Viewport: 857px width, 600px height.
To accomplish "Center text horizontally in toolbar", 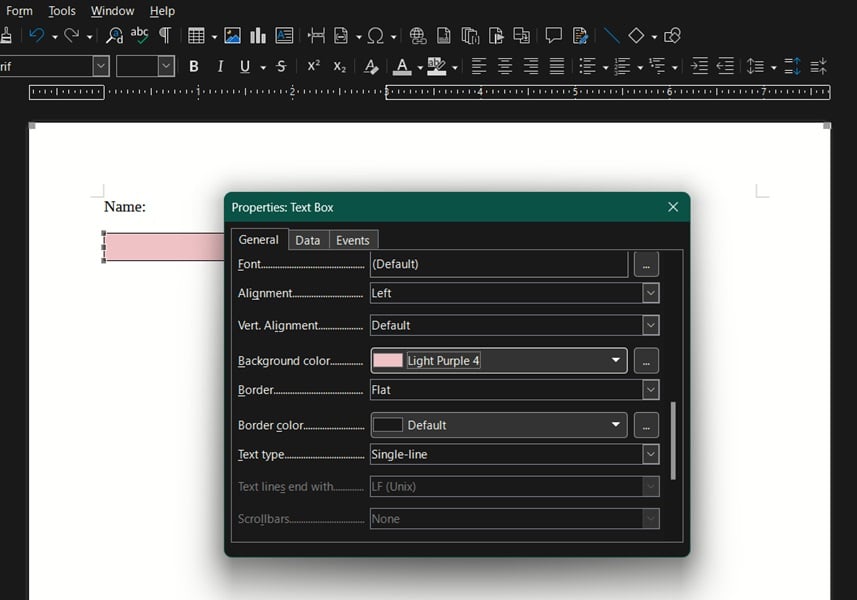I will click(x=504, y=67).
